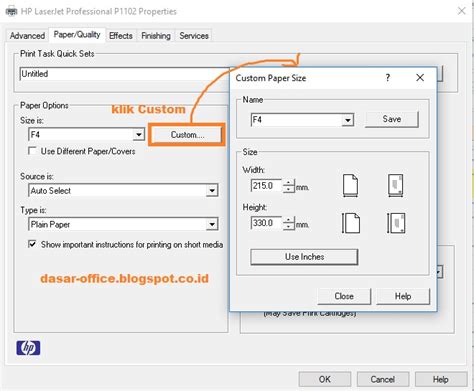Click the question mark help icon

point(388,78)
